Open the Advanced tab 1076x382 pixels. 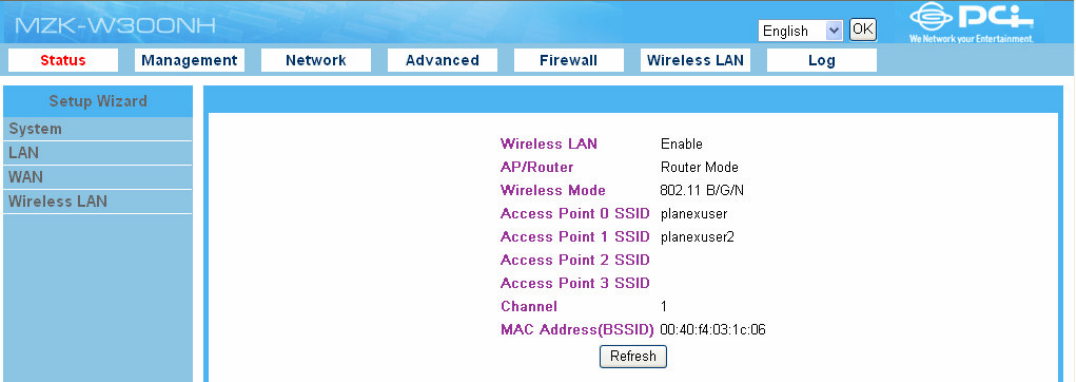click(x=442, y=60)
